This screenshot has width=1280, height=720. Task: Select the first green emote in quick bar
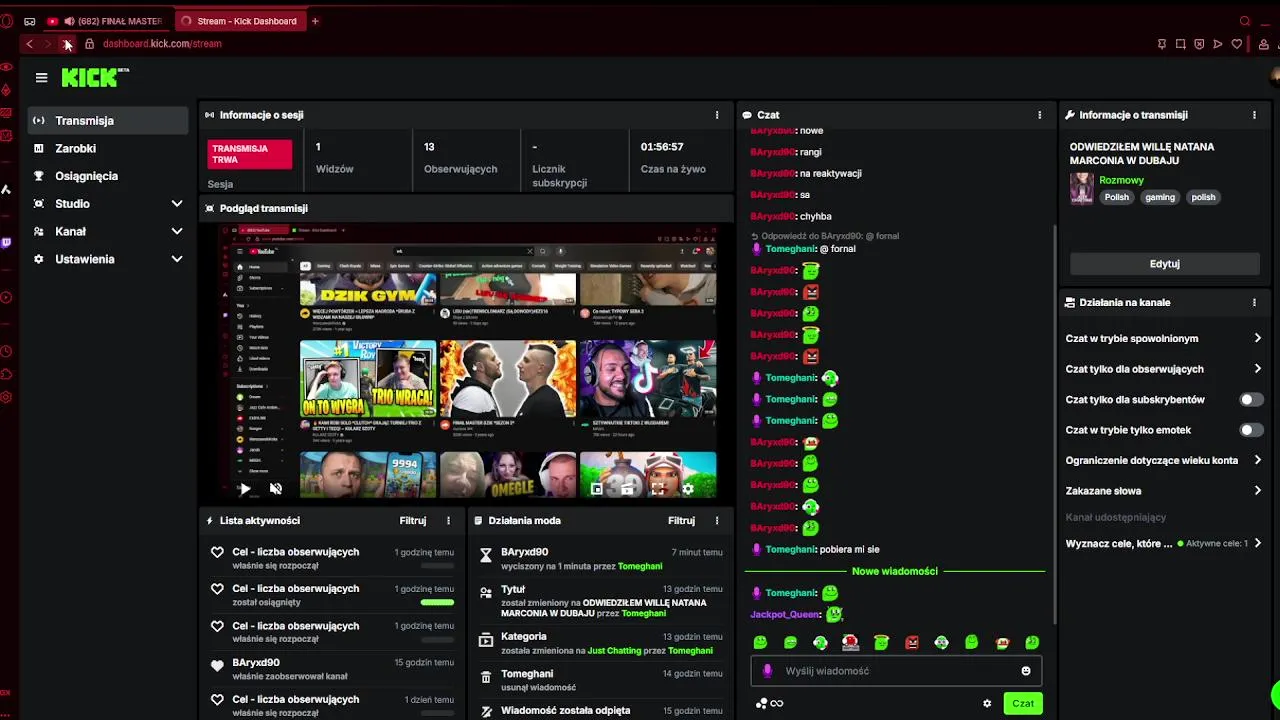(760, 642)
